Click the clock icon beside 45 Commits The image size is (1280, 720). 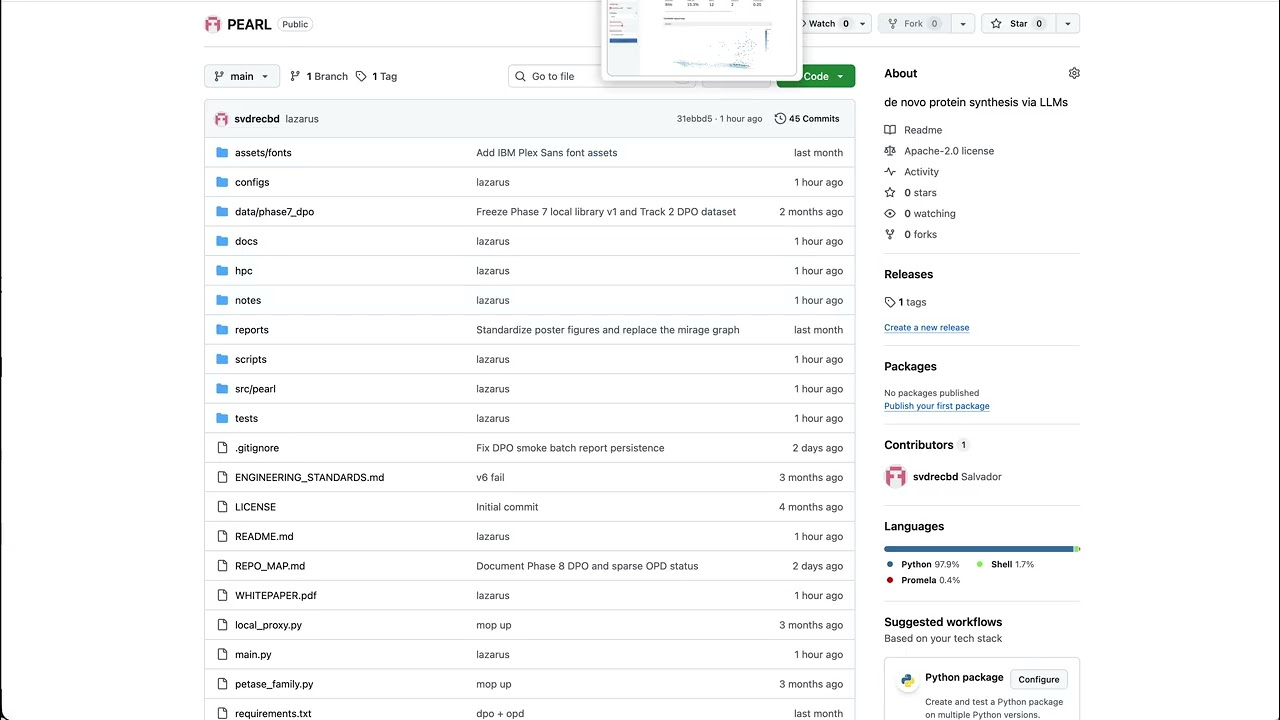coord(780,119)
